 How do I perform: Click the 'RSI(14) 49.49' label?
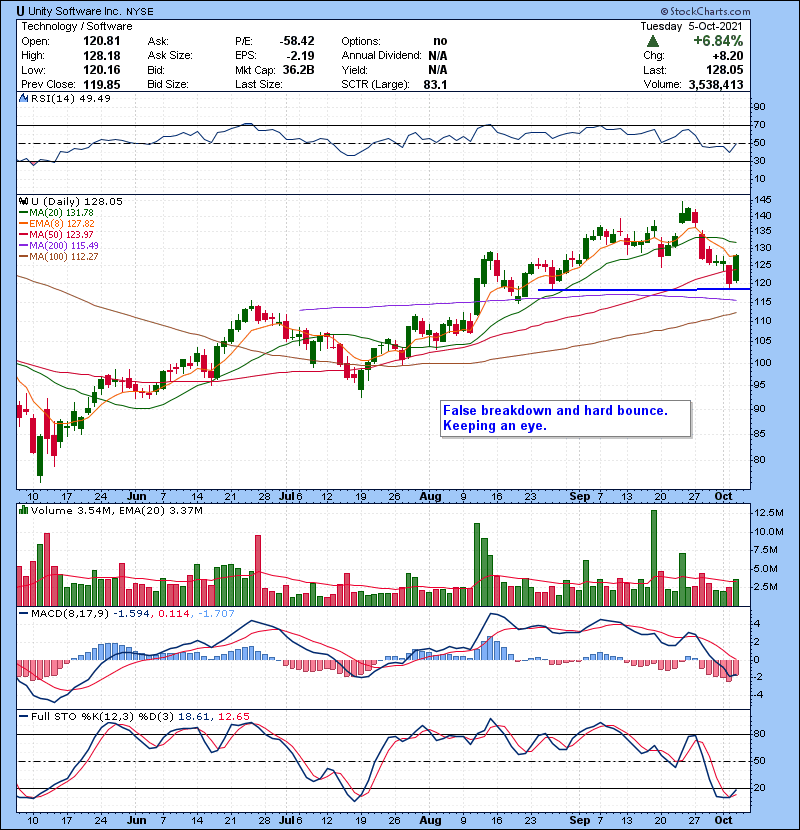coord(70,98)
